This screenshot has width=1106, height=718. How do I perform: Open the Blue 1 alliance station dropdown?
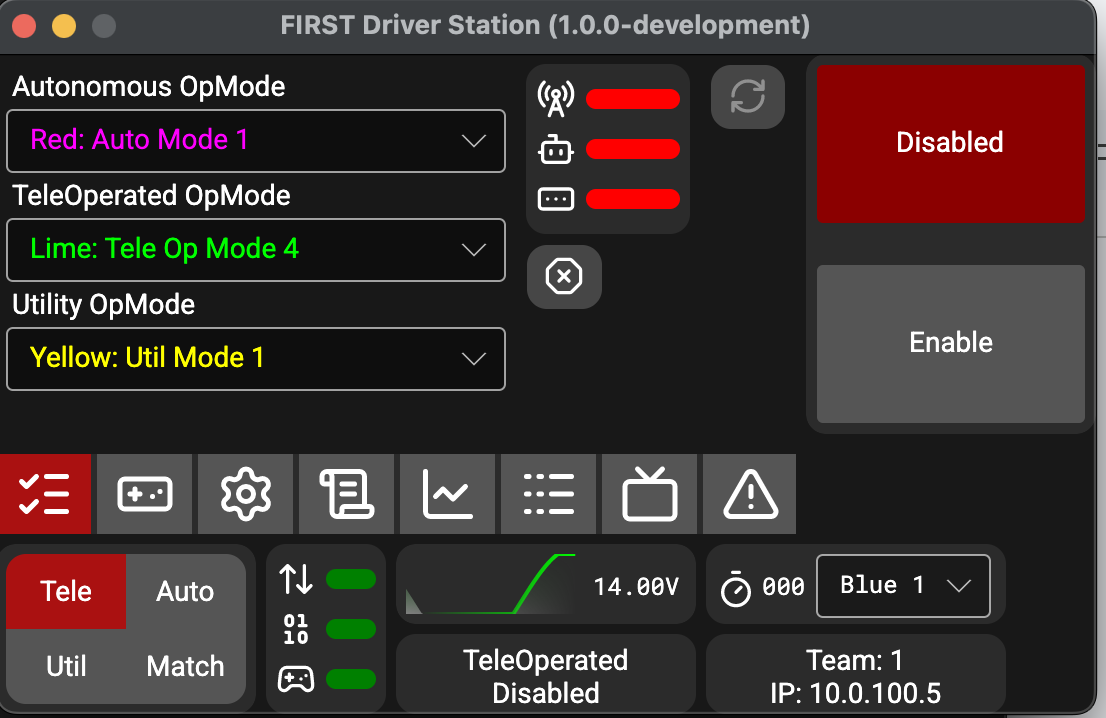click(x=904, y=586)
